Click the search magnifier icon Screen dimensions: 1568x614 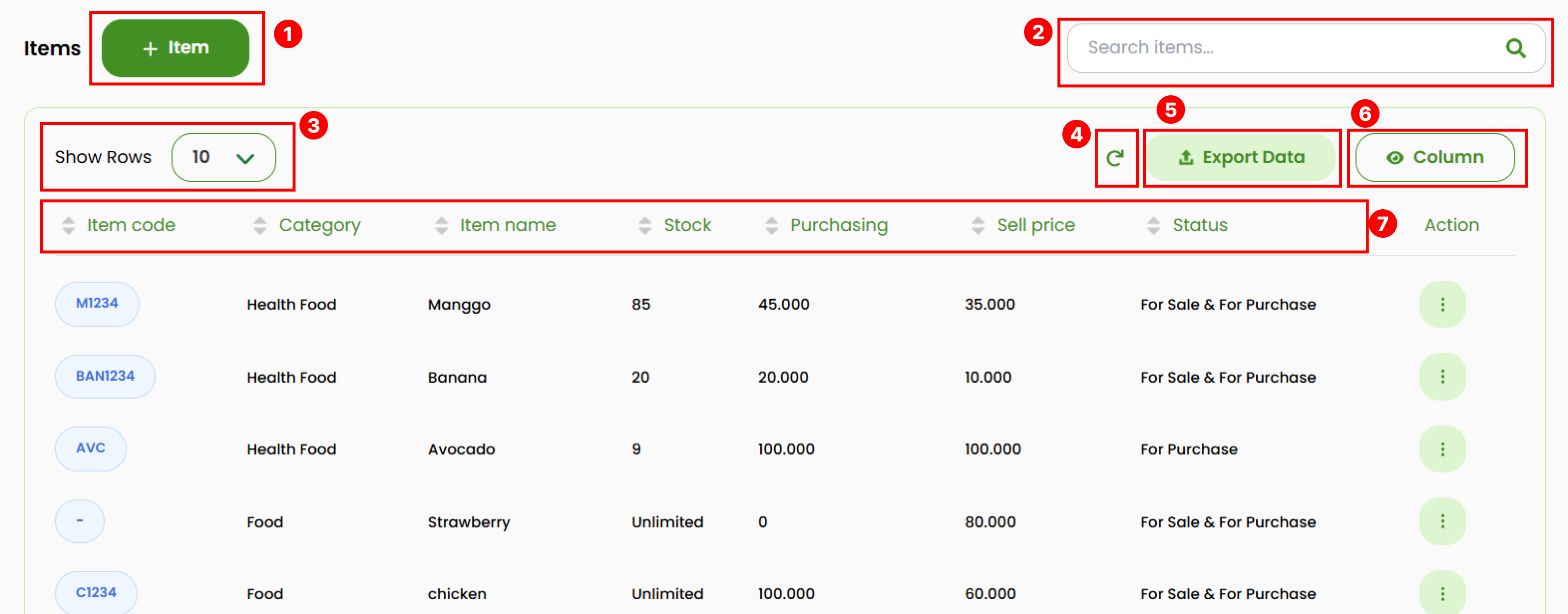(x=1515, y=48)
